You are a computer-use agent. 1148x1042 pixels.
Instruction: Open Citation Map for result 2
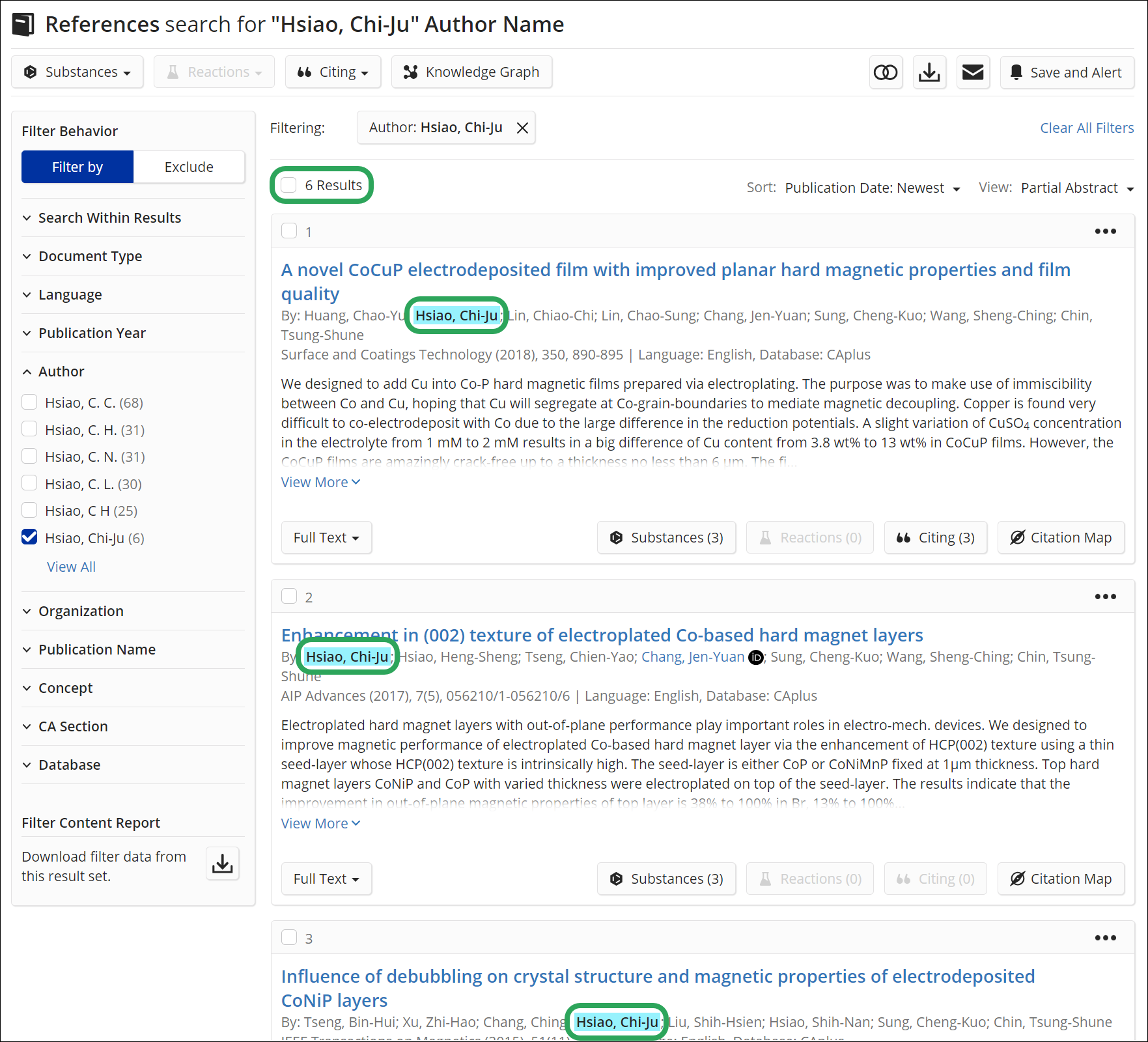(x=1061, y=879)
